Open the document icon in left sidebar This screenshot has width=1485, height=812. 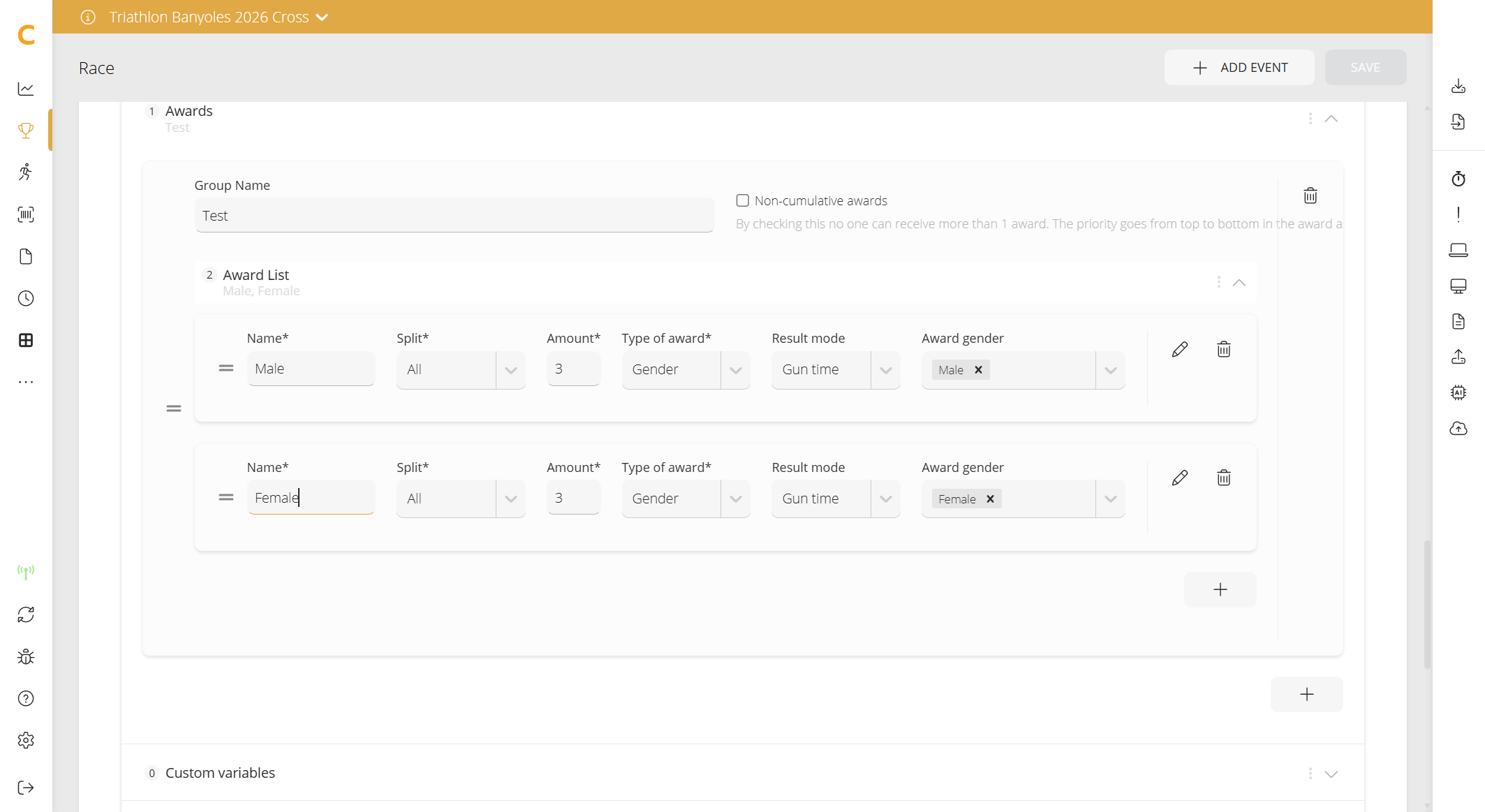tap(26, 256)
